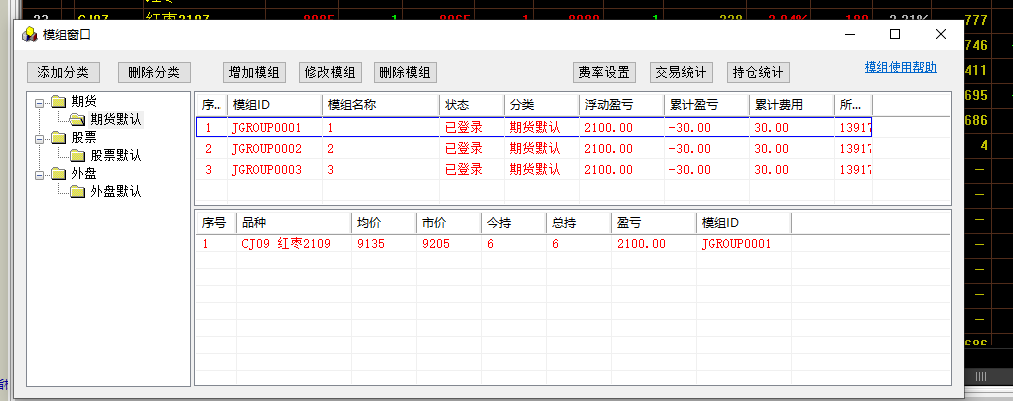
Task: Click the 9135 average price cell
Action: tap(369, 243)
